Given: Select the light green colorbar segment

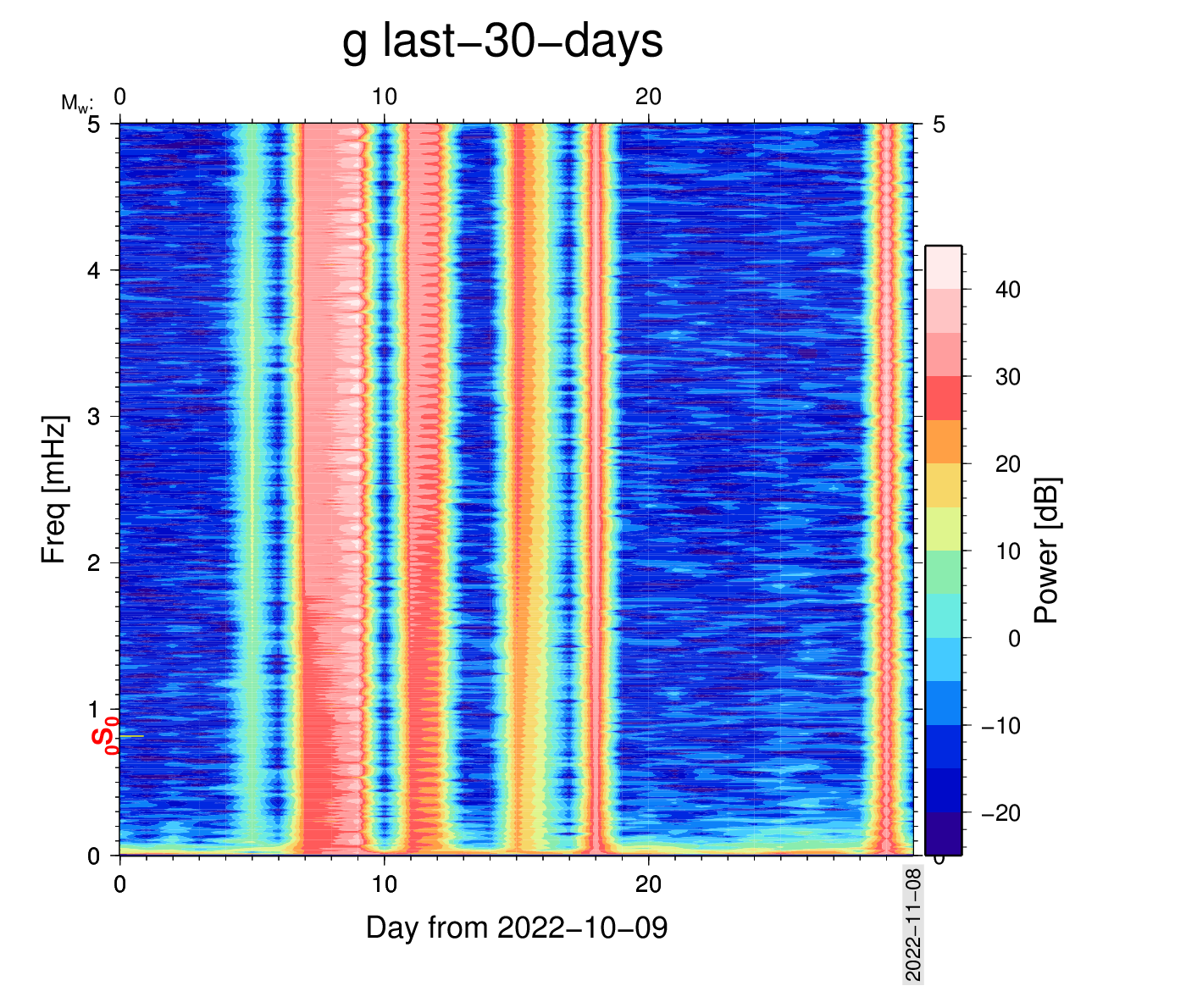Looking at the screenshot, I should pos(943,572).
